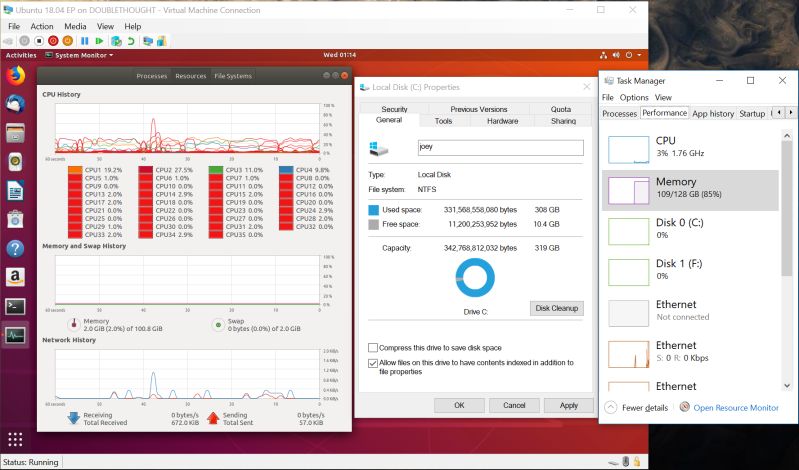Click the blue CPU4 color swatch
This screenshot has width=799, height=470.
(x=286, y=170)
